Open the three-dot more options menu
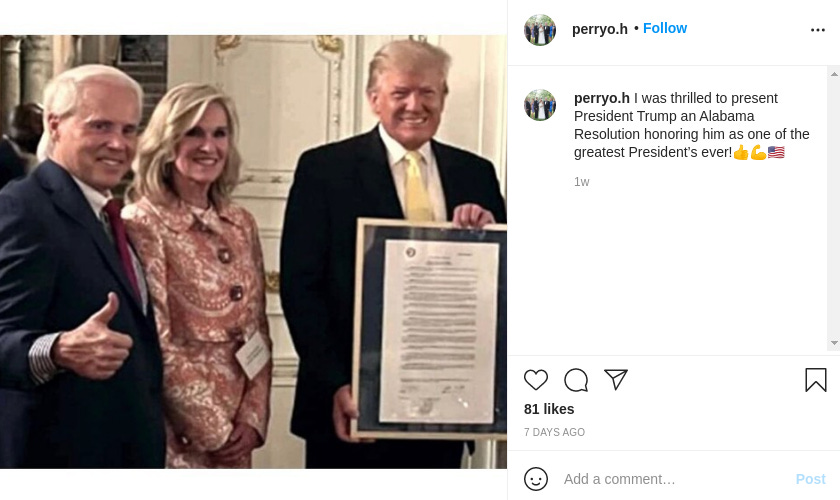 [818, 30]
